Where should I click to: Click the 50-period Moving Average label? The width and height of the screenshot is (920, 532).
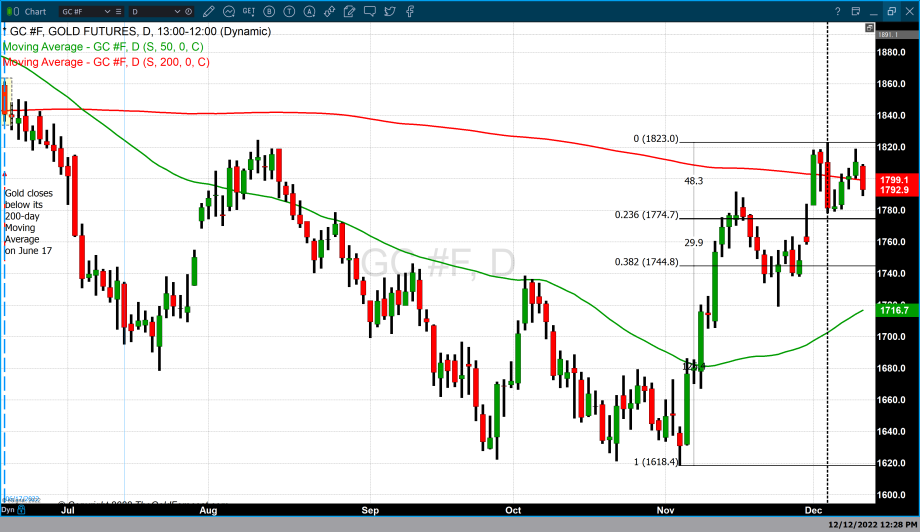coord(105,46)
